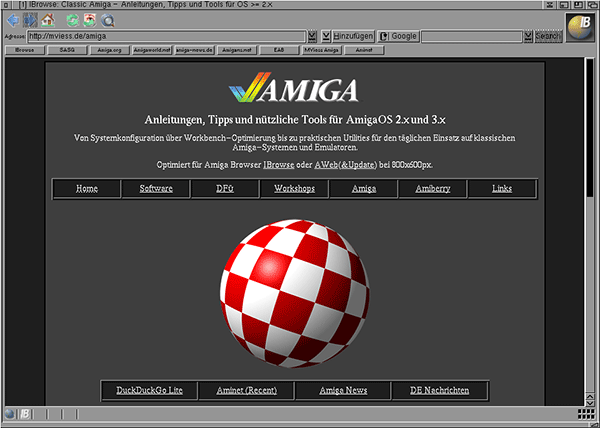Open the MViess Amiga bookmark button
The height and width of the screenshot is (428, 600).
coord(321,50)
